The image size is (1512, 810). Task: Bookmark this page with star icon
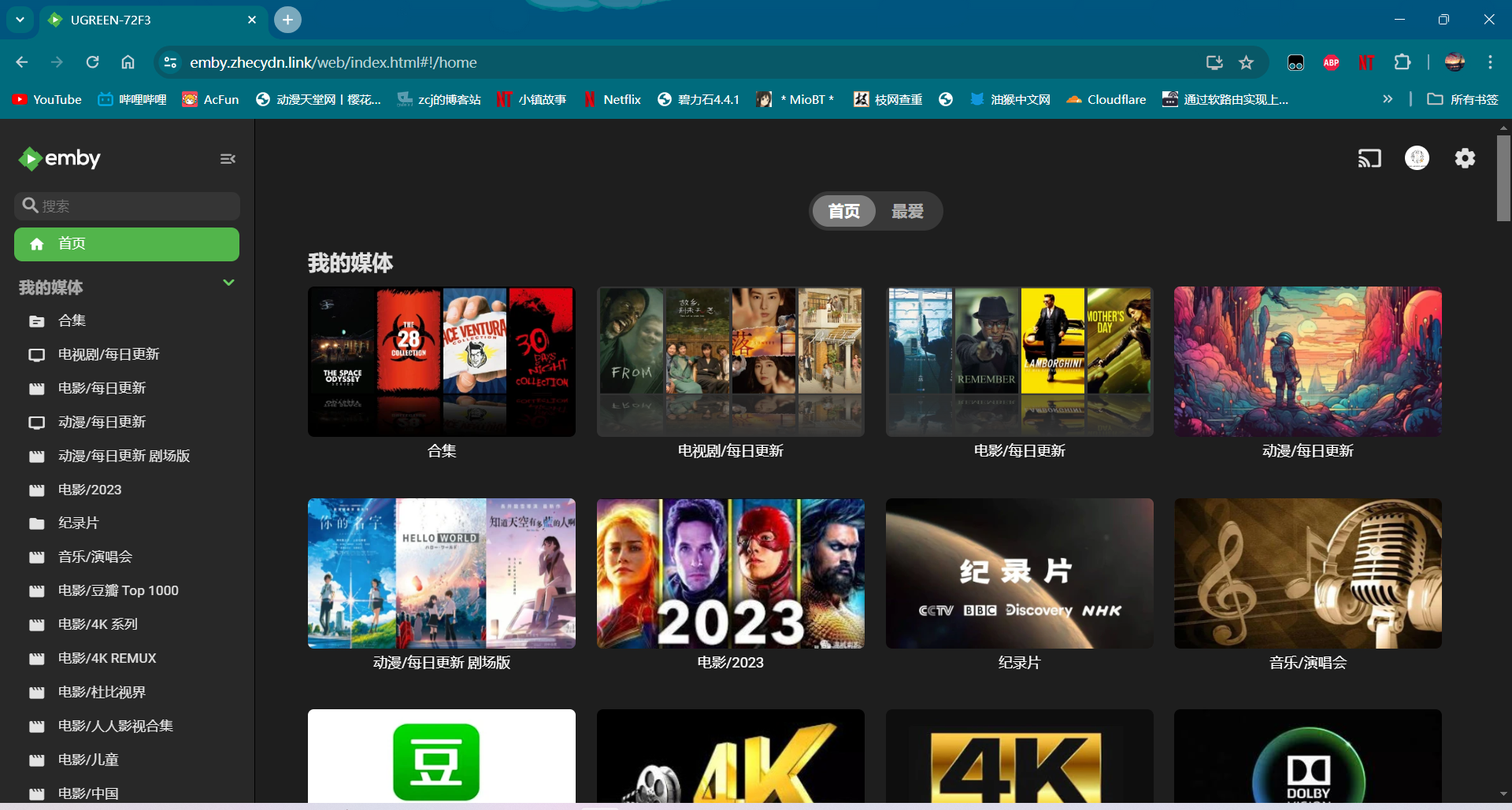click(x=1246, y=62)
